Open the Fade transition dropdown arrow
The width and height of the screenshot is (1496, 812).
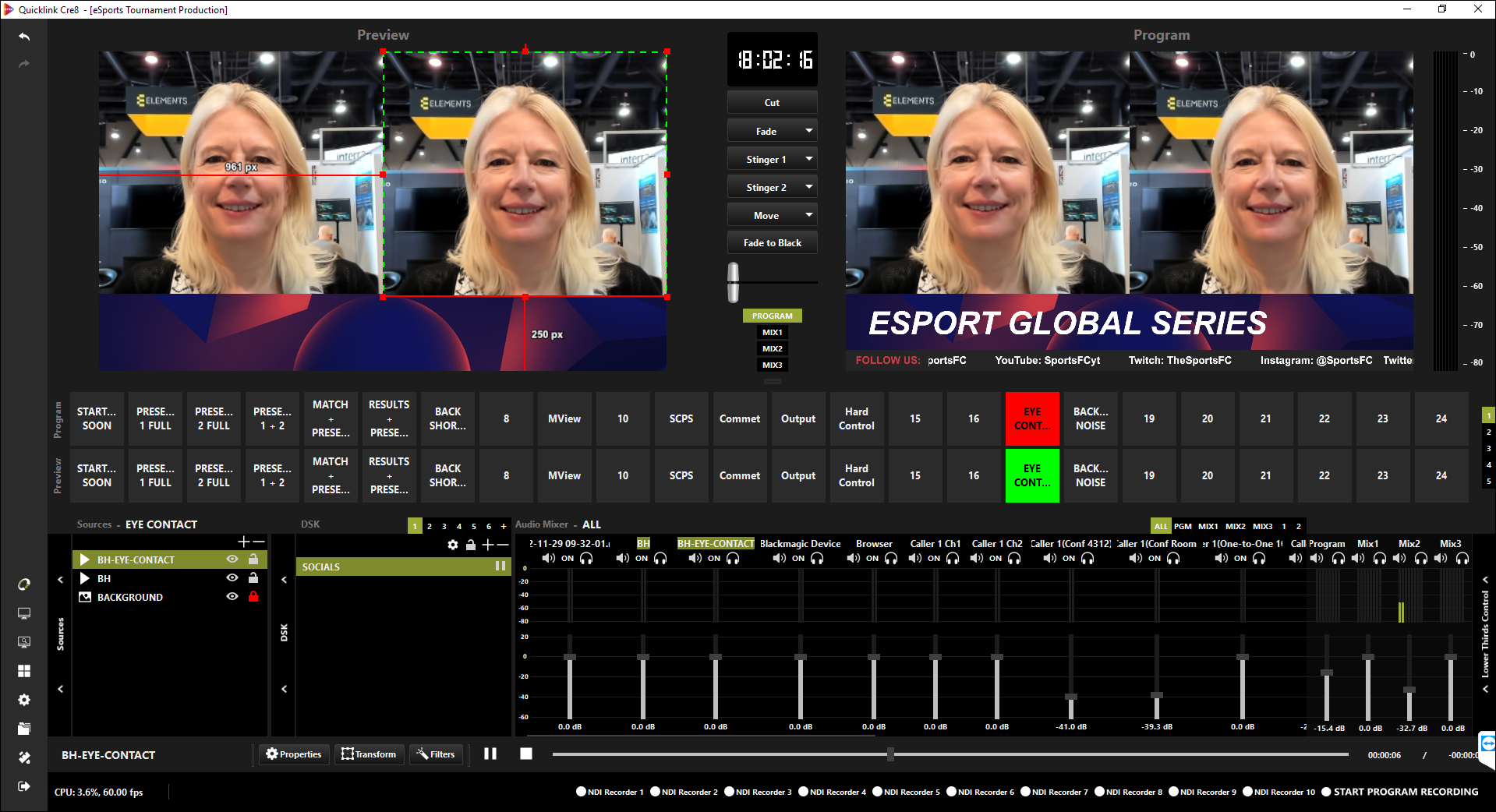(x=809, y=131)
